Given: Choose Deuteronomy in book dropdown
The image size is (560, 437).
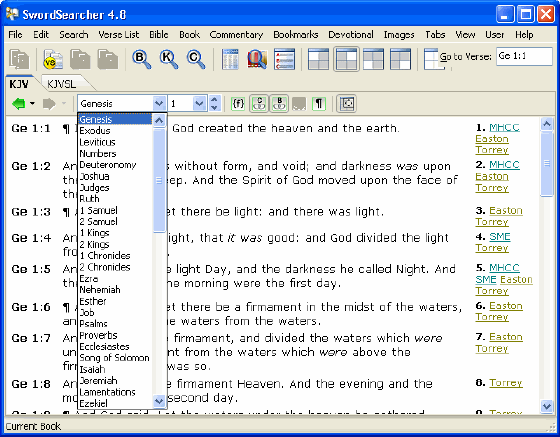Looking at the screenshot, I should click(x=108, y=165).
